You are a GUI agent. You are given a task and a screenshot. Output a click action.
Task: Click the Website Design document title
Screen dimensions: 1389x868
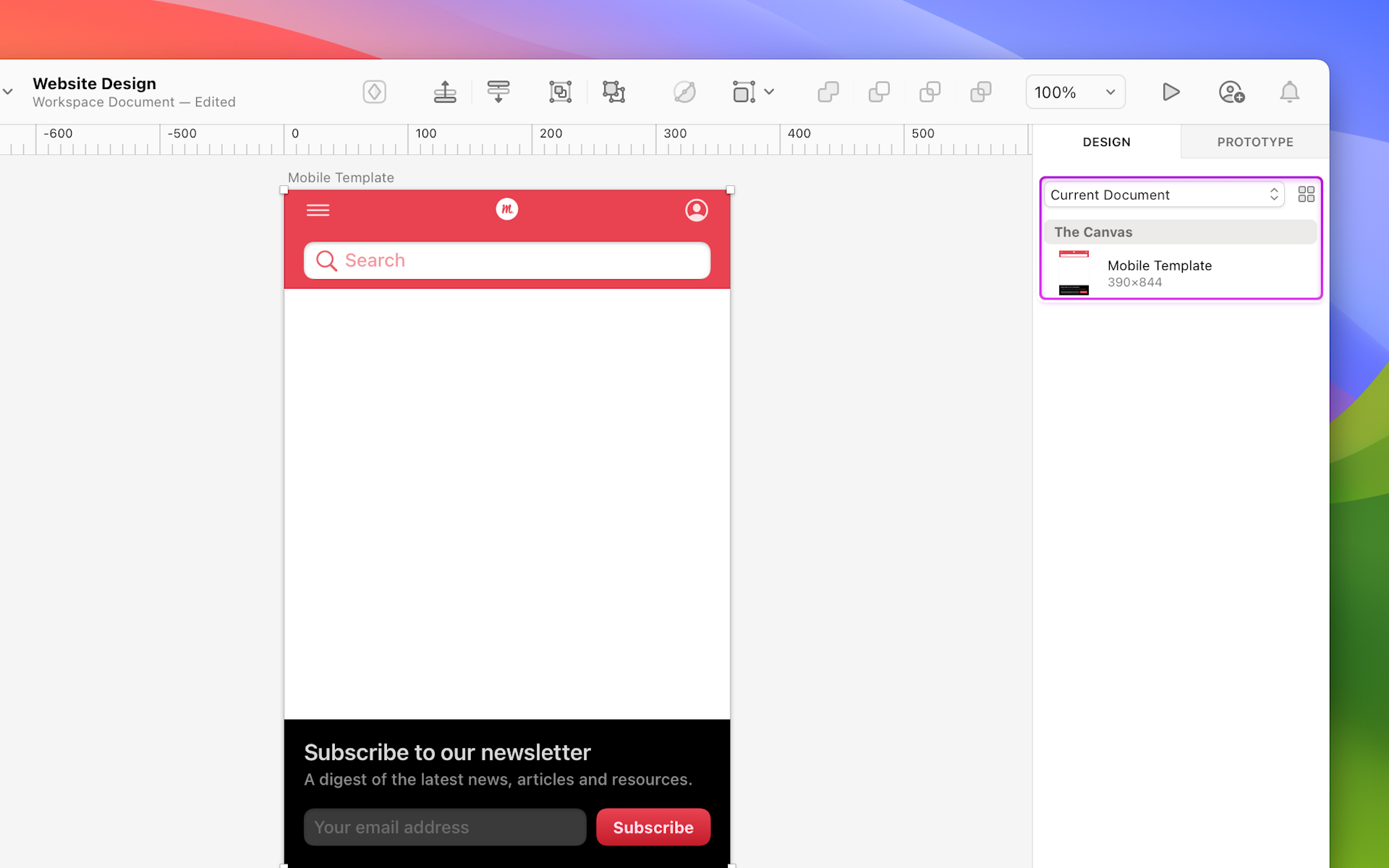[x=94, y=84]
